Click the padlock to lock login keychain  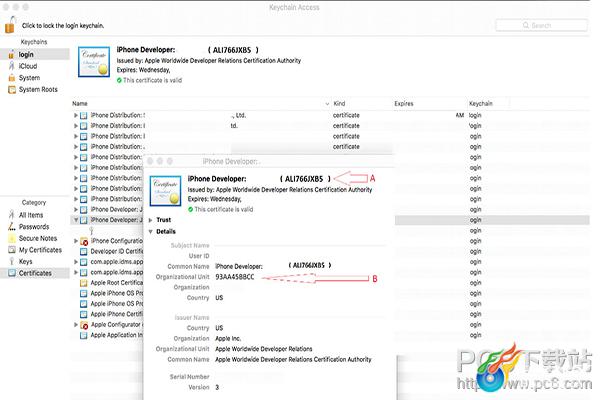10,25
